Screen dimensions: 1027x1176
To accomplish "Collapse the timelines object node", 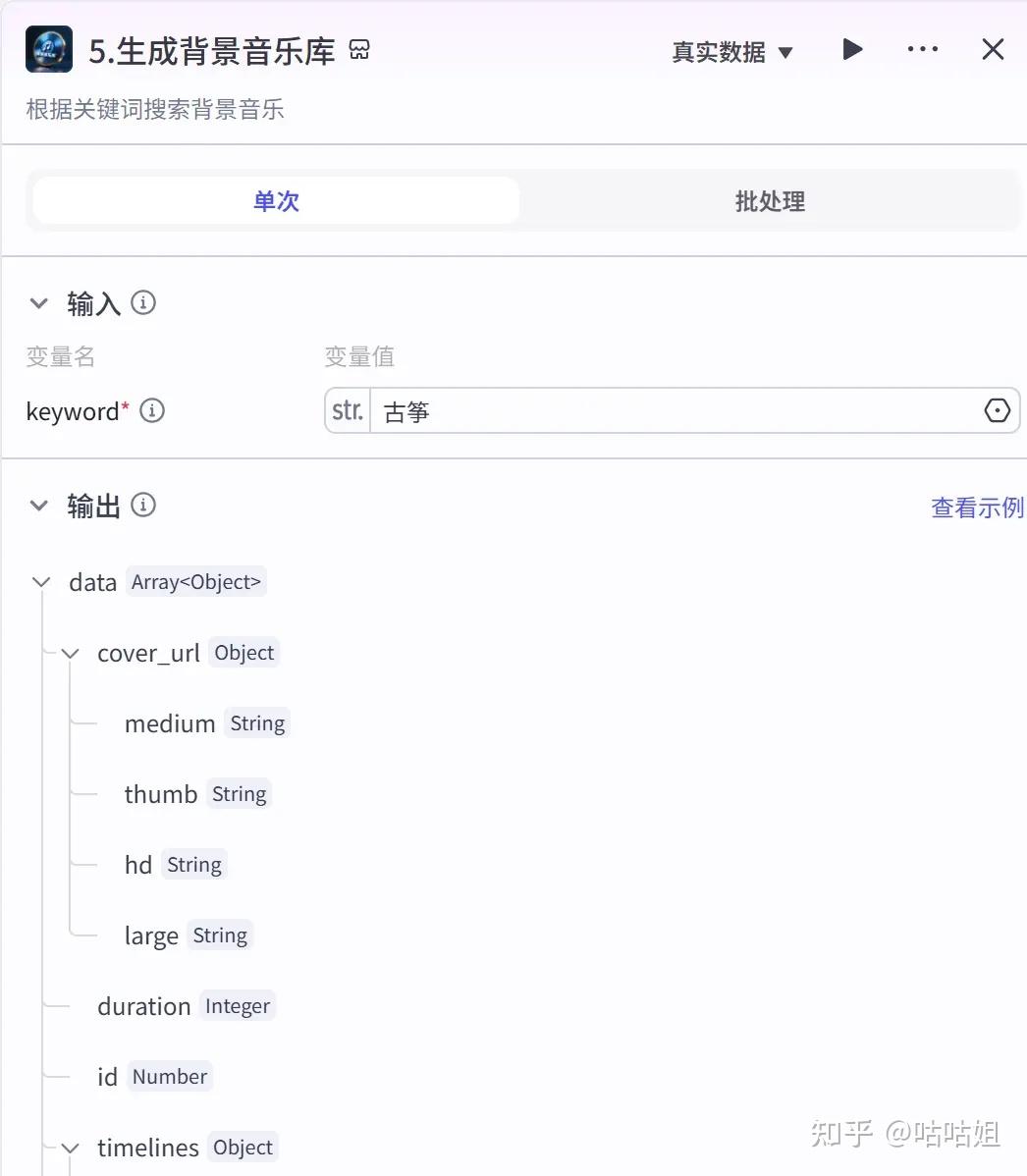I will (x=71, y=1148).
